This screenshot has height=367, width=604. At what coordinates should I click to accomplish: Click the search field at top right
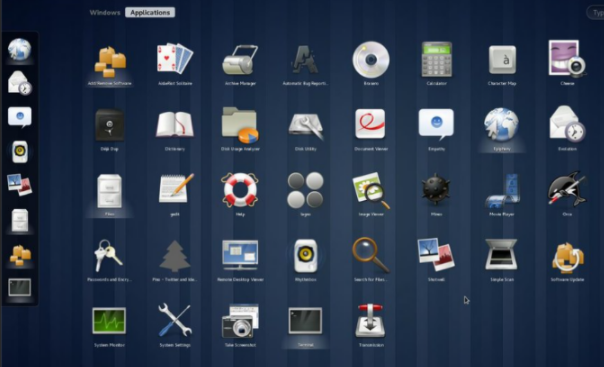pos(596,13)
